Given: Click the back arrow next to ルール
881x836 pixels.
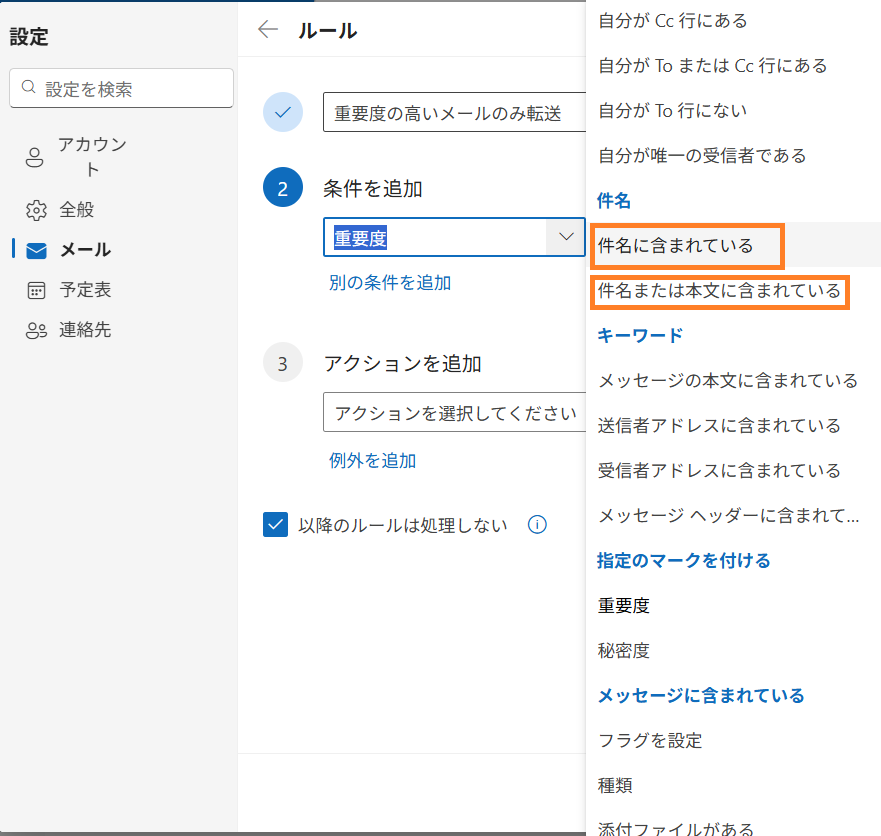Looking at the screenshot, I should pos(268,30).
